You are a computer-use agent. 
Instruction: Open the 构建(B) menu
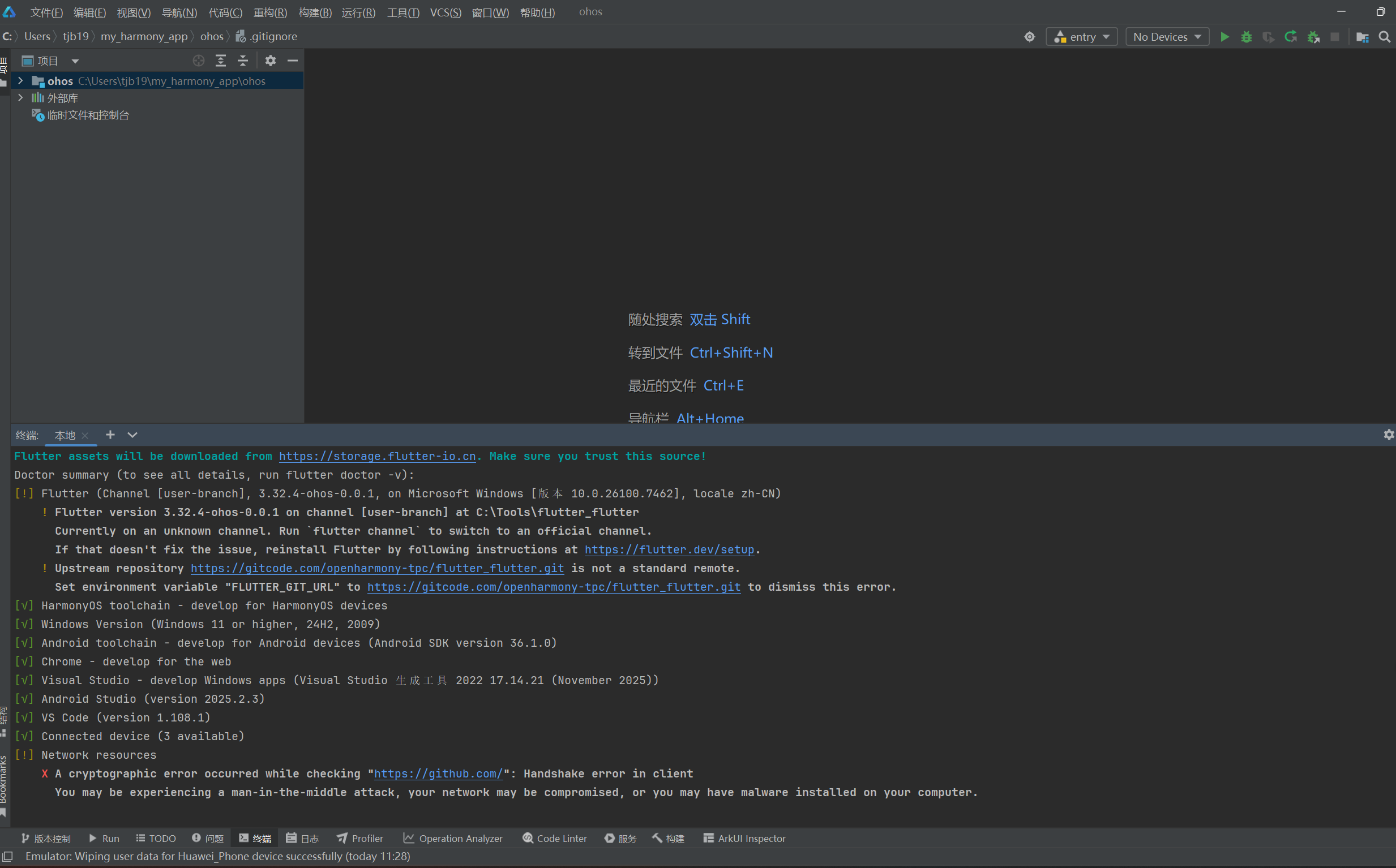pos(315,12)
